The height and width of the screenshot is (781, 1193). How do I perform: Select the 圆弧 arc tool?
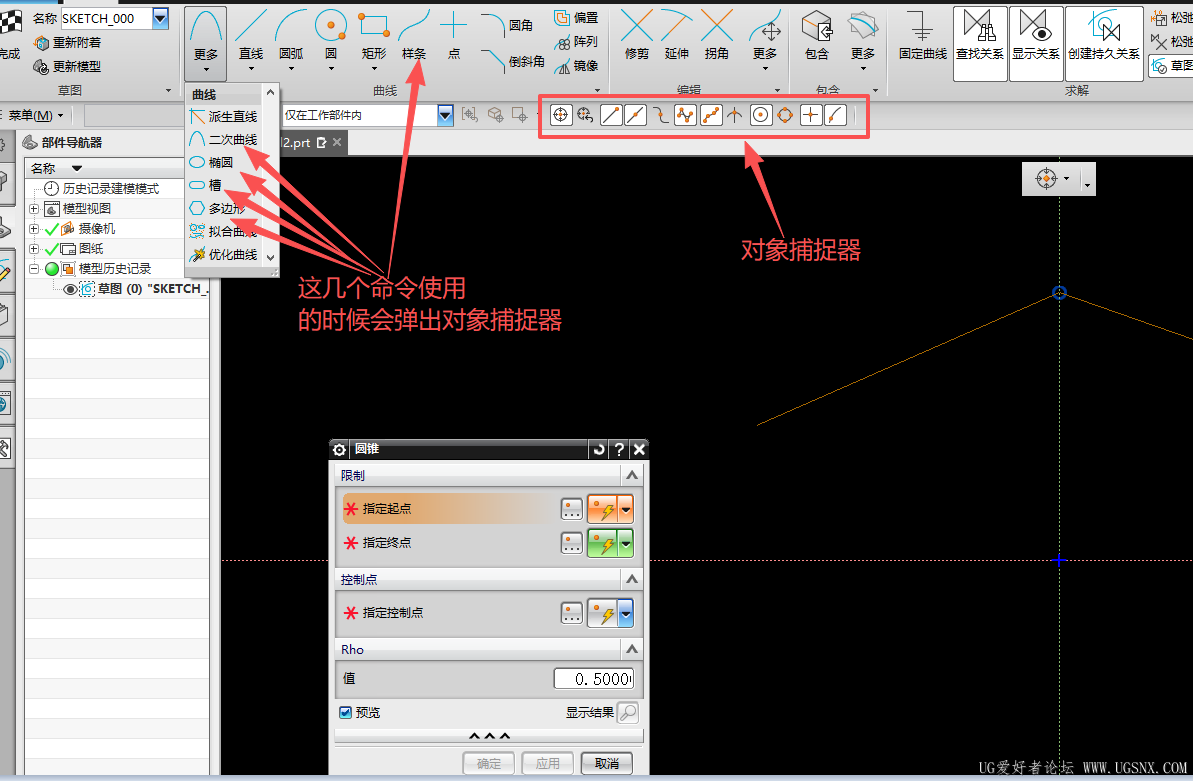291,34
